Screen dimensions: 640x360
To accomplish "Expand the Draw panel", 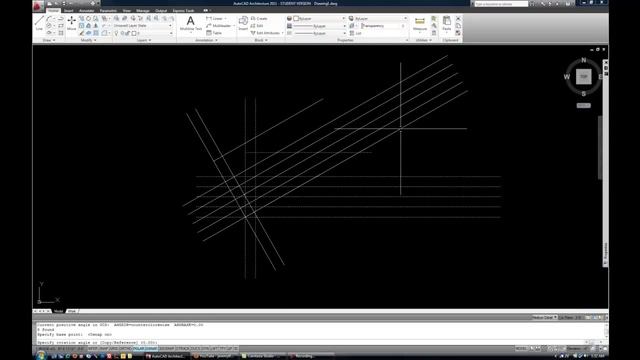I will pyautogui.click(x=49, y=40).
